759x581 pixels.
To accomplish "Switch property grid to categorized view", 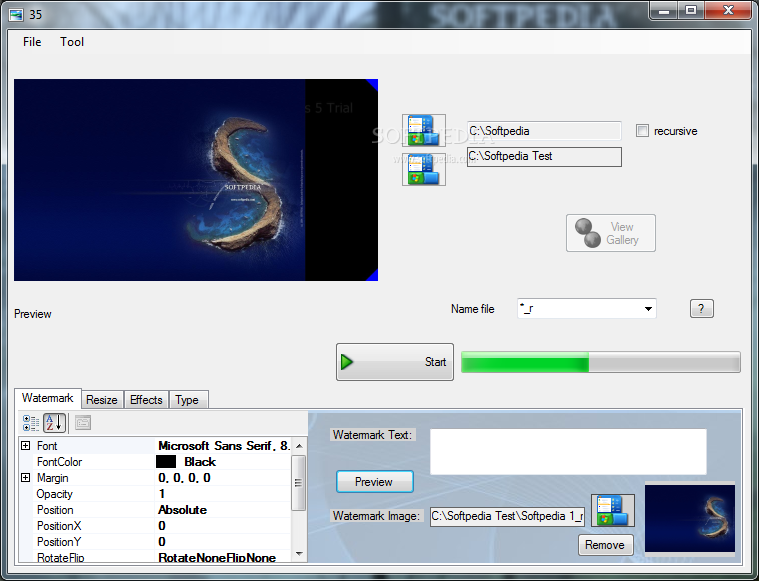I will click(x=31, y=423).
